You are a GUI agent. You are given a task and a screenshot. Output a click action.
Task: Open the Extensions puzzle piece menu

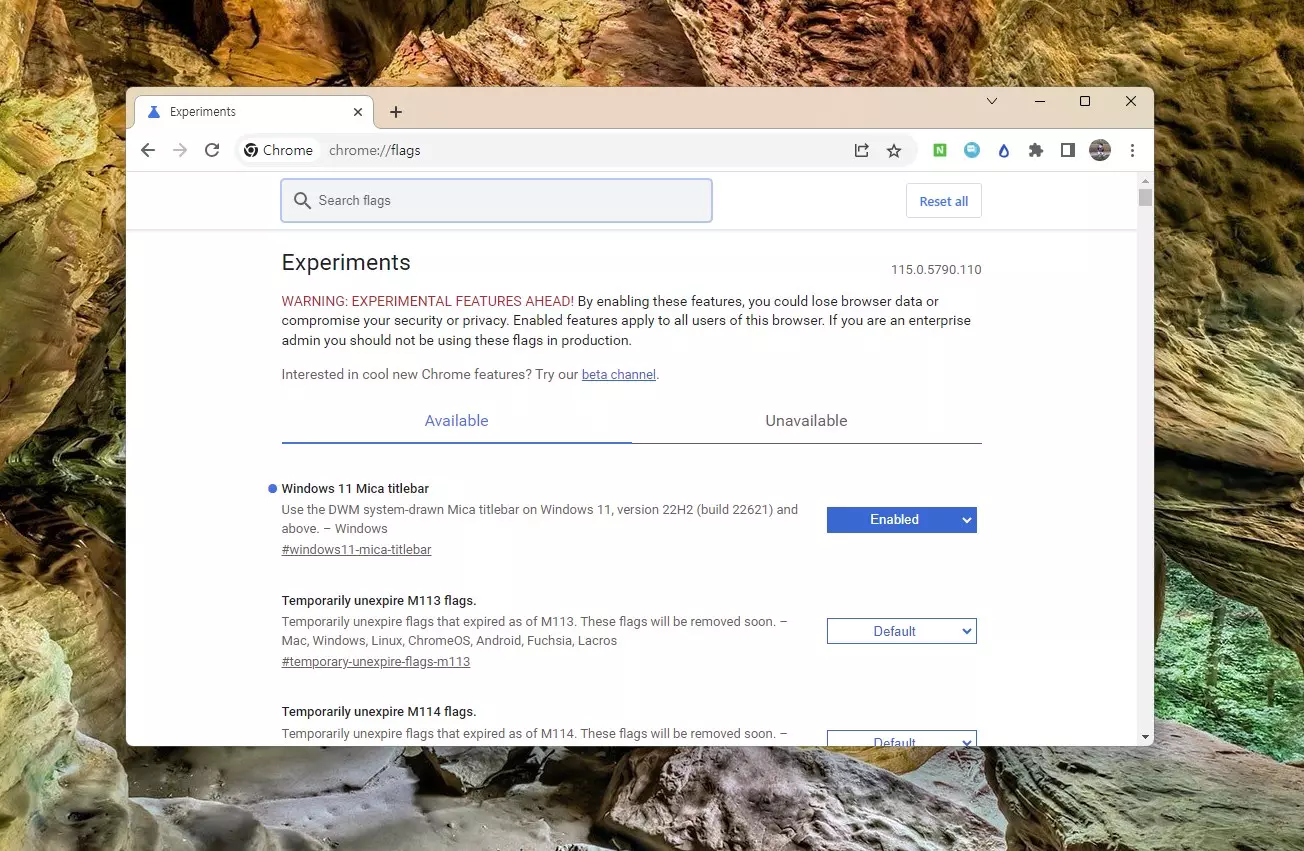point(1036,150)
